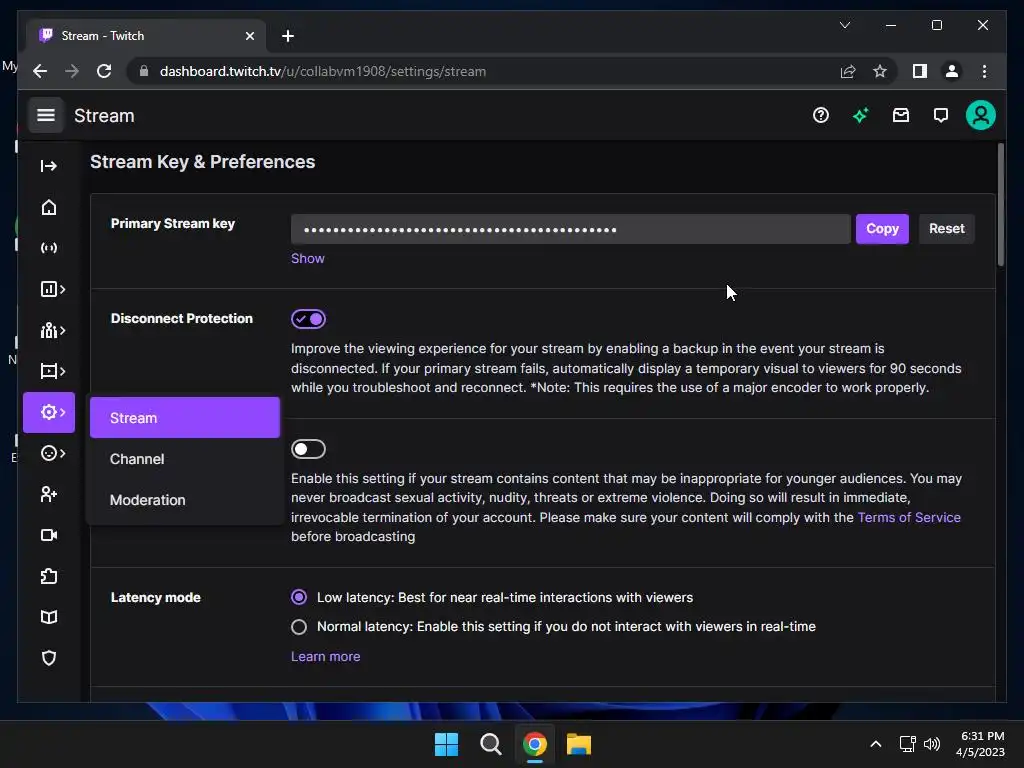Expand the Viewer Rewards sidebar section

[x=52, y=453]
